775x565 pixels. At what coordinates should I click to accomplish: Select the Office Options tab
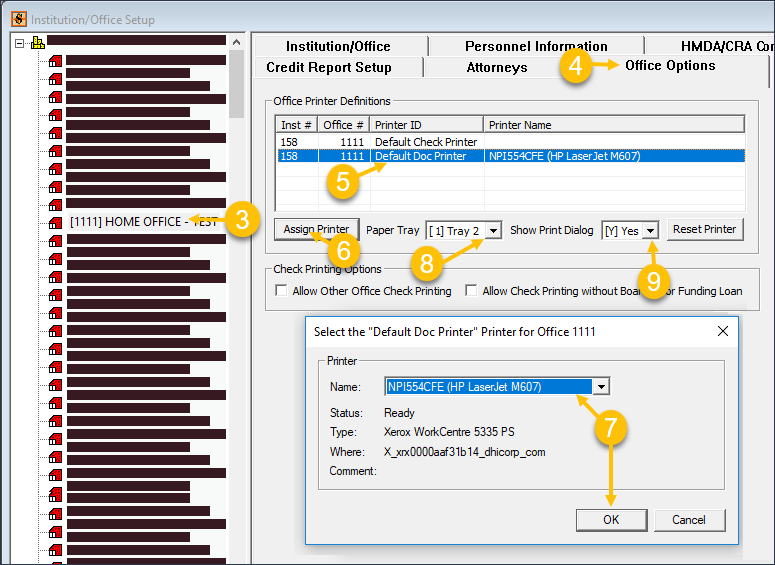click(x=670, y=65)
